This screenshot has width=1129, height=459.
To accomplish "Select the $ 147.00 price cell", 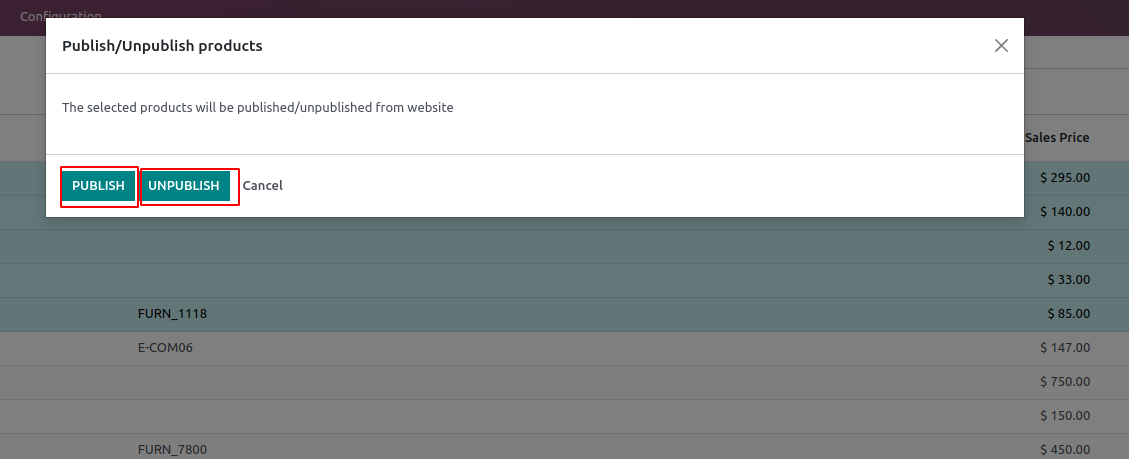I will point(1065,348).
